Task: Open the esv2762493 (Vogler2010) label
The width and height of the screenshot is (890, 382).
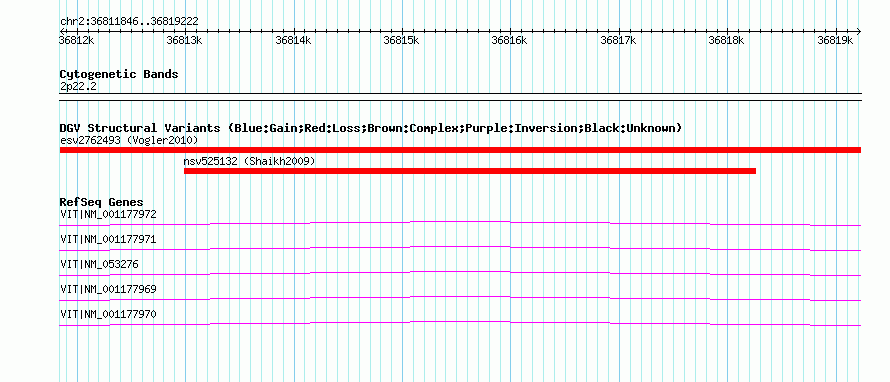Action: pyautogui.click(x=129, y=140)
